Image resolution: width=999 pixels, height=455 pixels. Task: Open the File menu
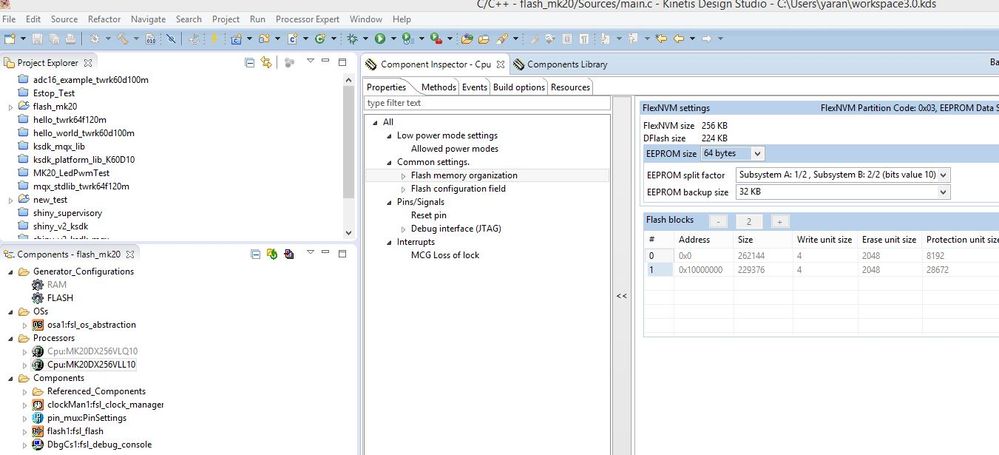[x=9, y=19]
